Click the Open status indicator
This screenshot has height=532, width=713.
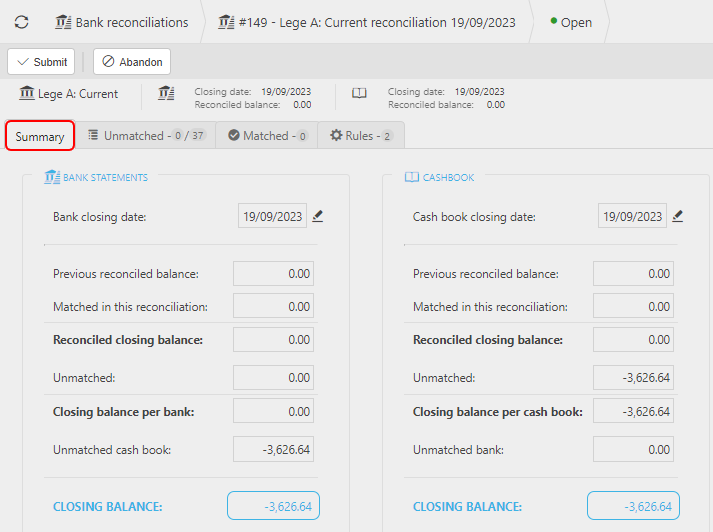[572, 22]
